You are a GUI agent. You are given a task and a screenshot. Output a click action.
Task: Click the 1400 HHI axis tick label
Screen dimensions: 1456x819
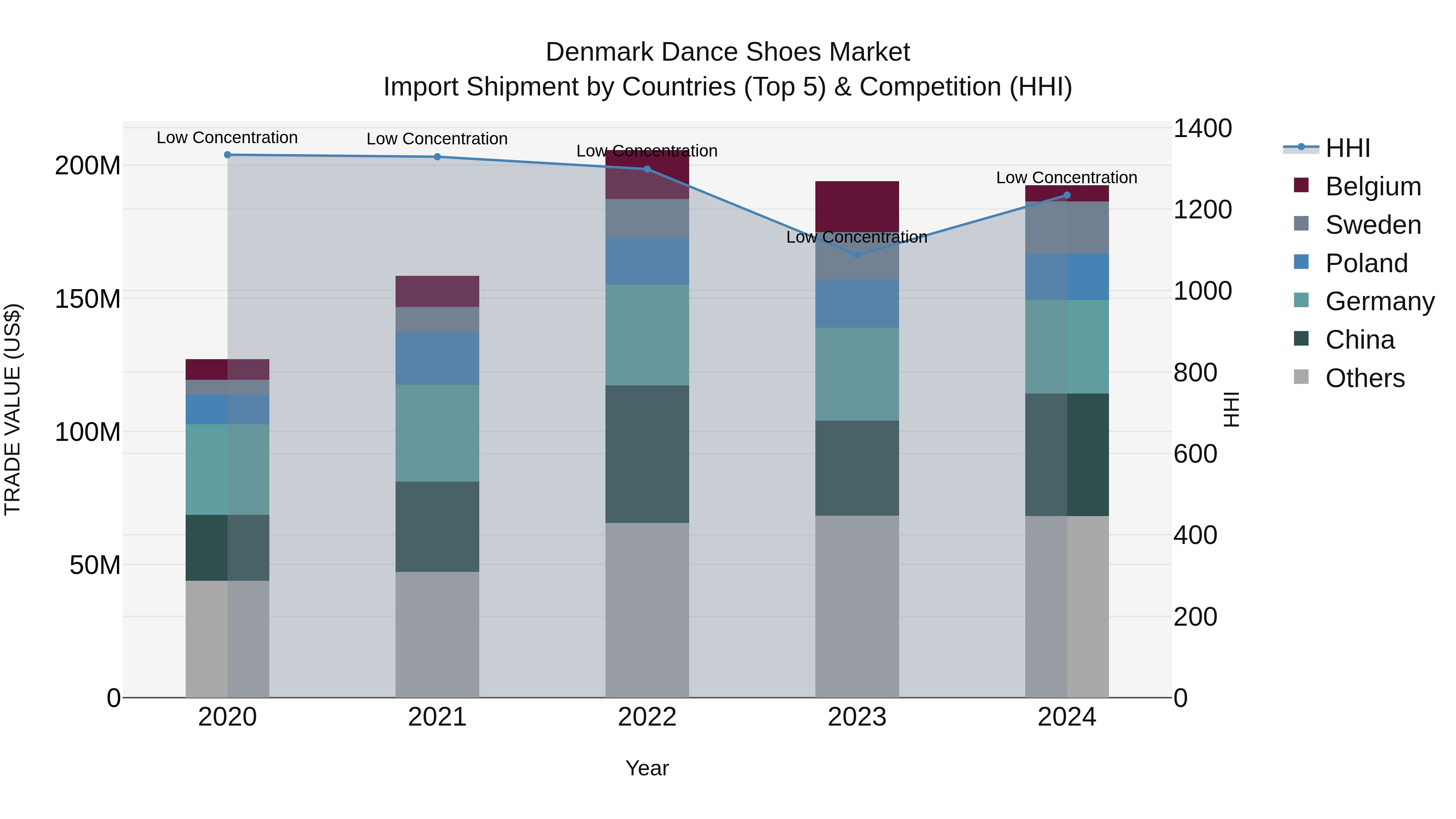pyautogui.click(x=1203, y=128)
